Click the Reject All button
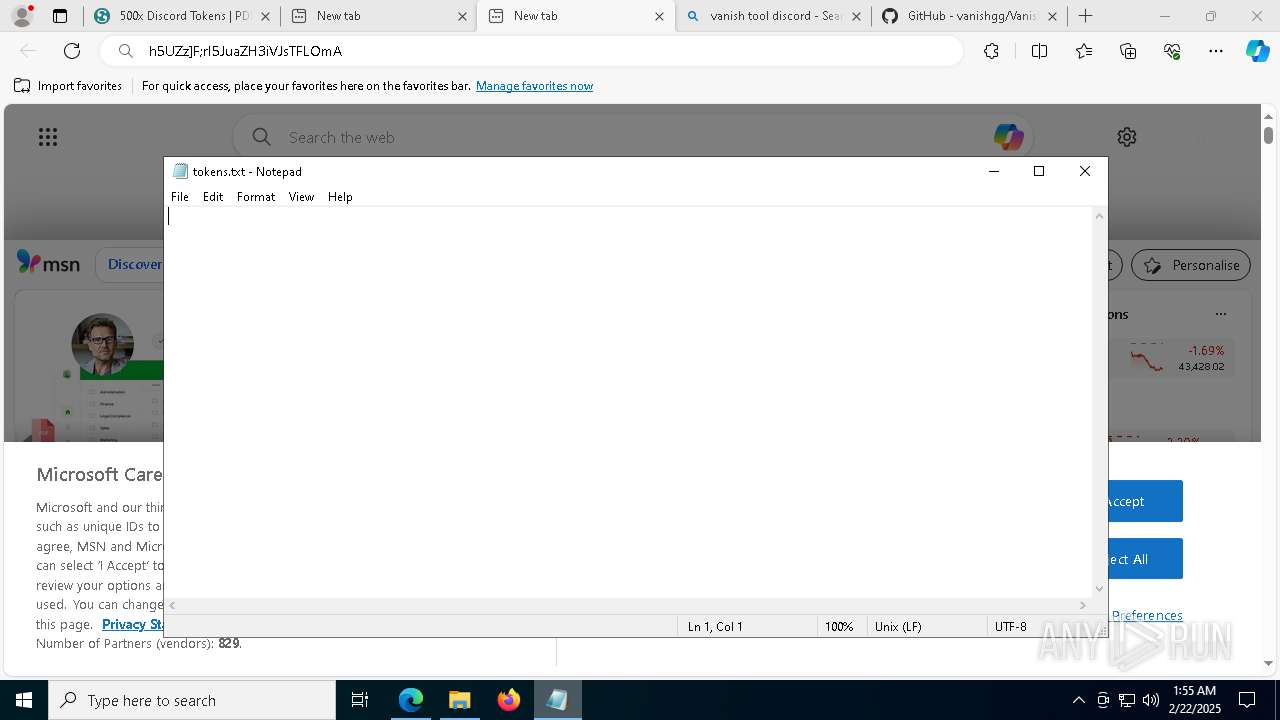Screen dimensions: 1280x720 point(1145,559)
